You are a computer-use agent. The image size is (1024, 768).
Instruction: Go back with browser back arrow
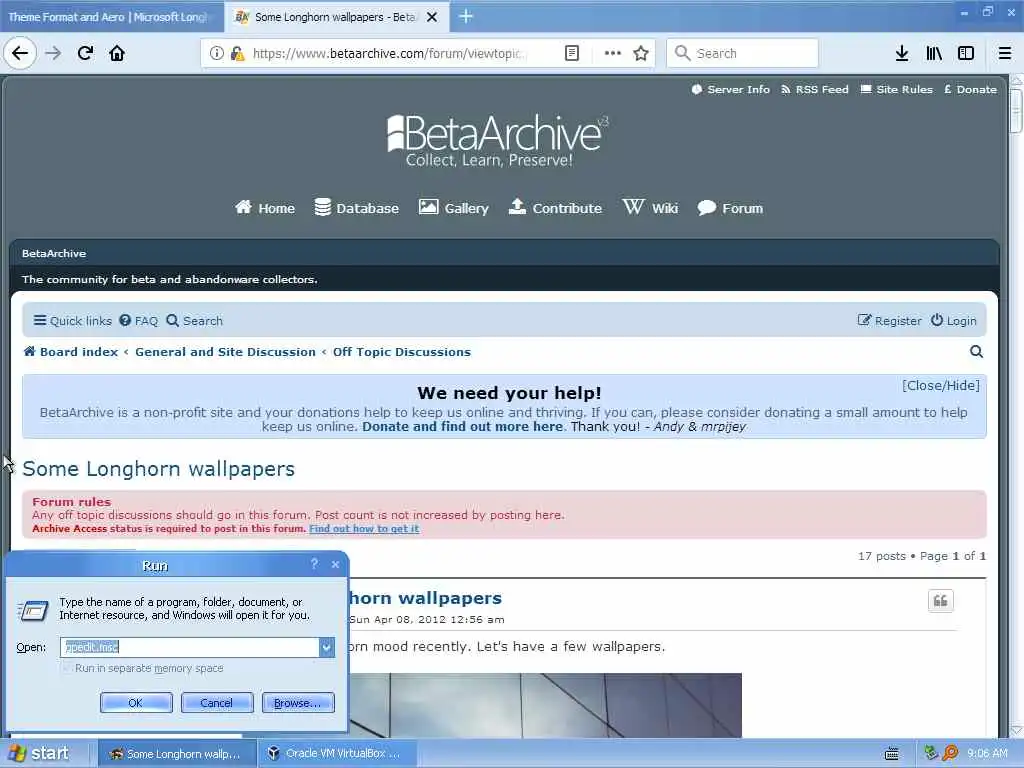click(x=20, y=54)
